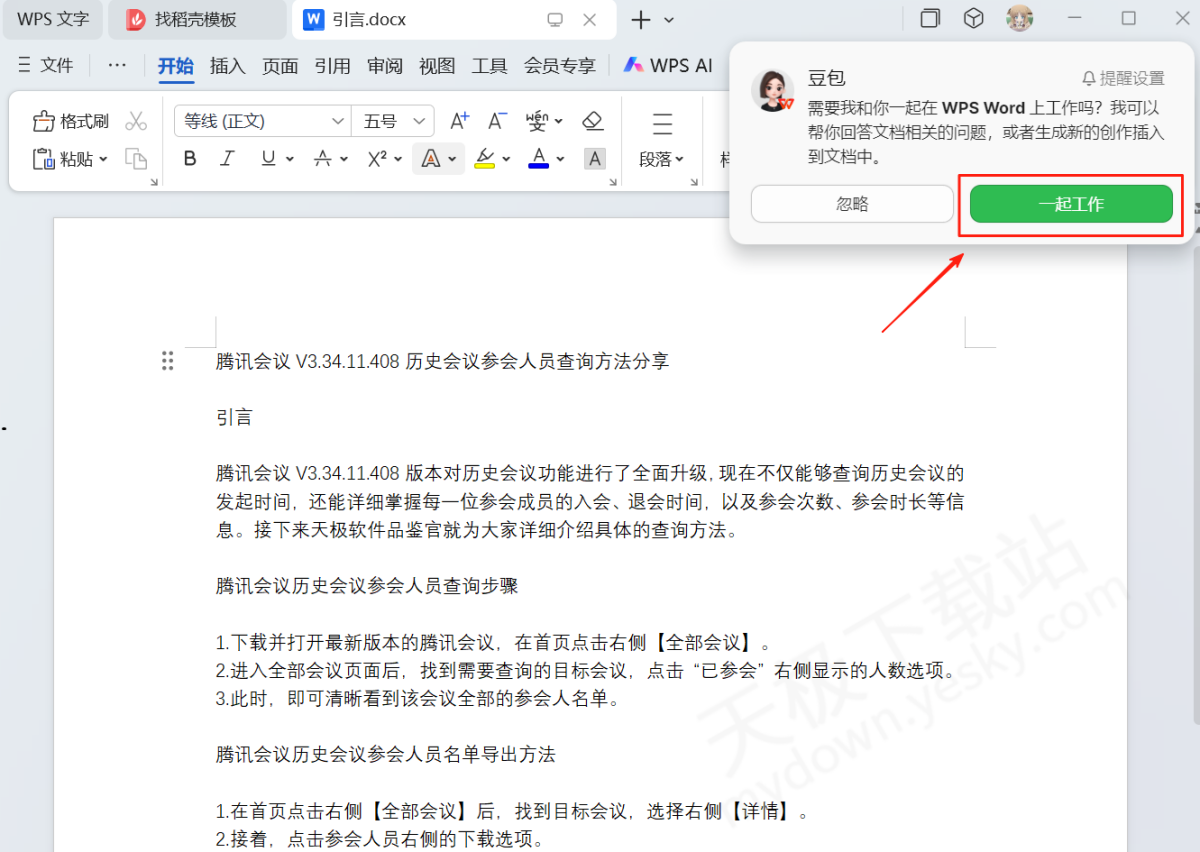
Task: Click 提醒设置 reminder settings link
Action: coord(1123,78)
